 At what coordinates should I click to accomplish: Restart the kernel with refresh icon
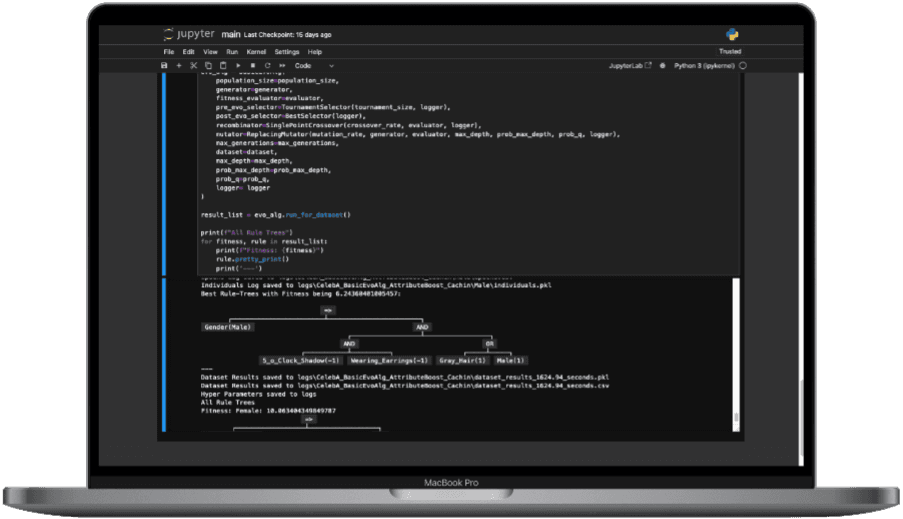pyautogui.click(x=267, y=65)
